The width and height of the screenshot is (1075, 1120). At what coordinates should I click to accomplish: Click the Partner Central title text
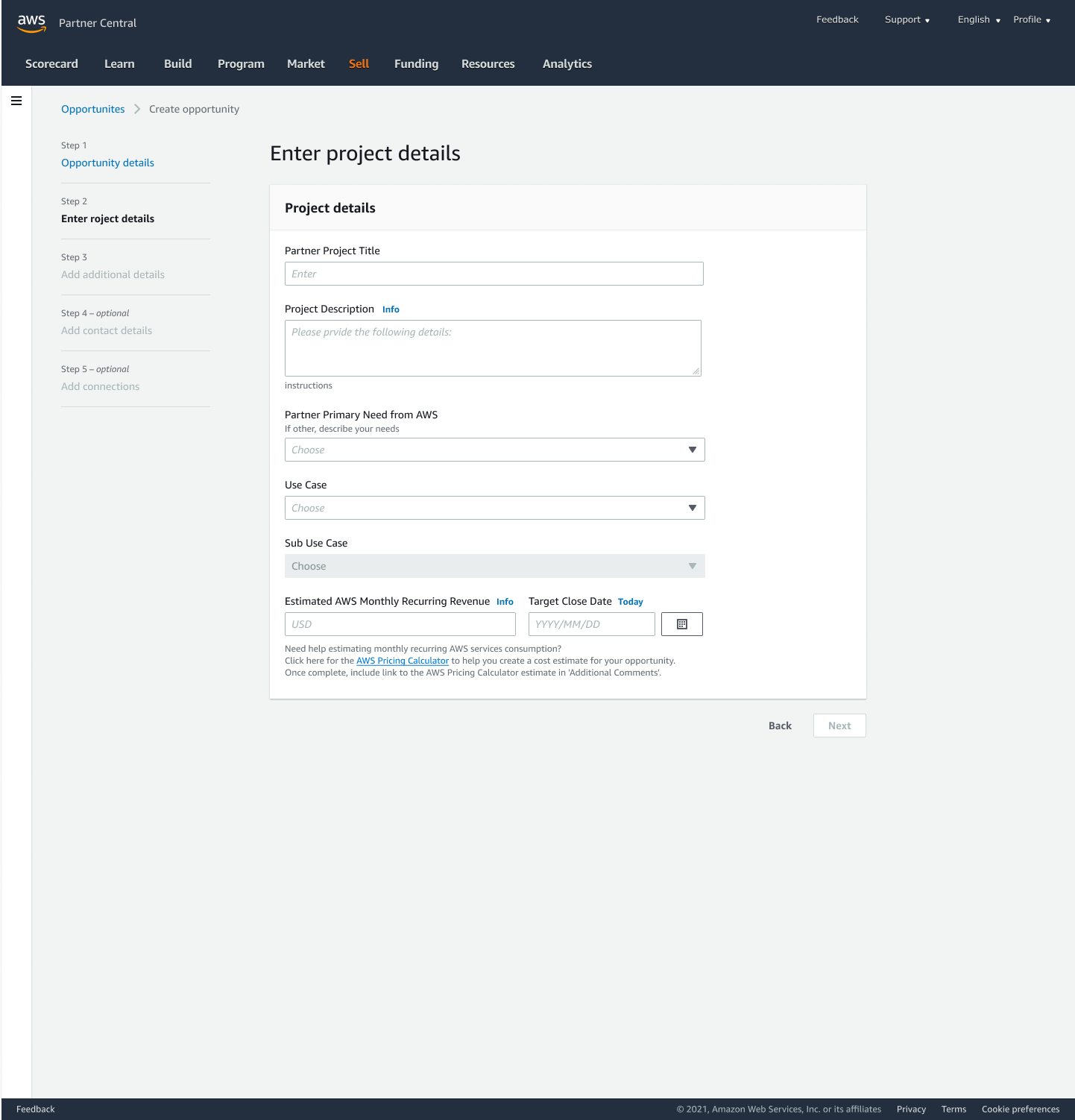pos(98,23)
